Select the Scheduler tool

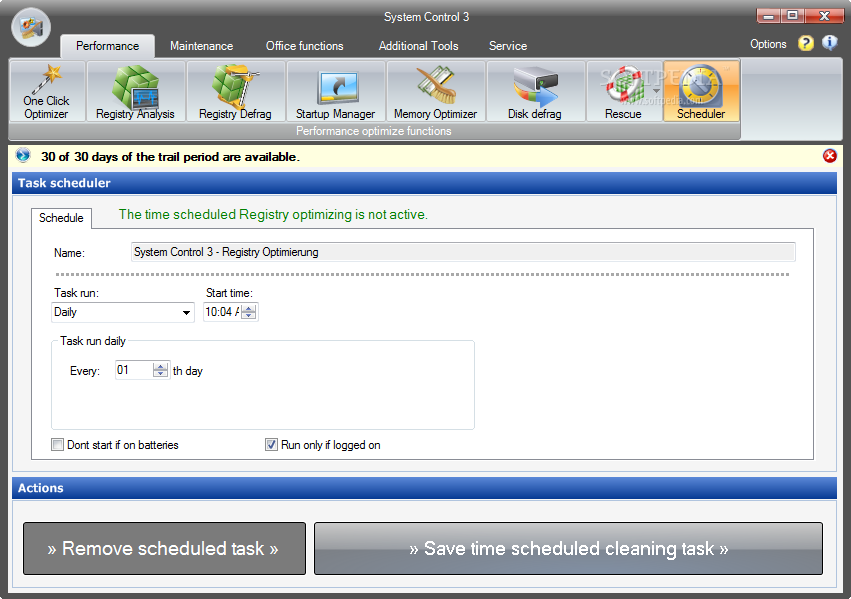tap(701, 91)
